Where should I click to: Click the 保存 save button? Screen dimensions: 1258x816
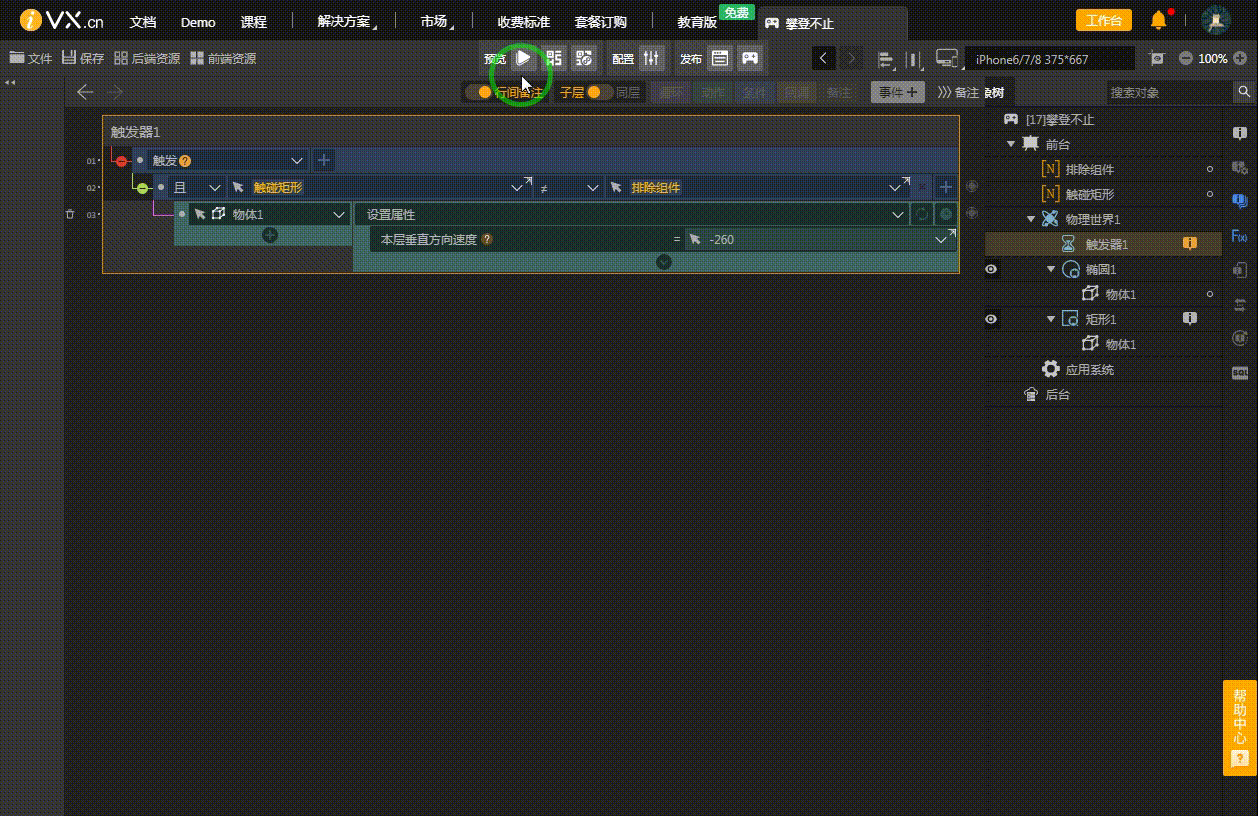(x=82, y=58)
